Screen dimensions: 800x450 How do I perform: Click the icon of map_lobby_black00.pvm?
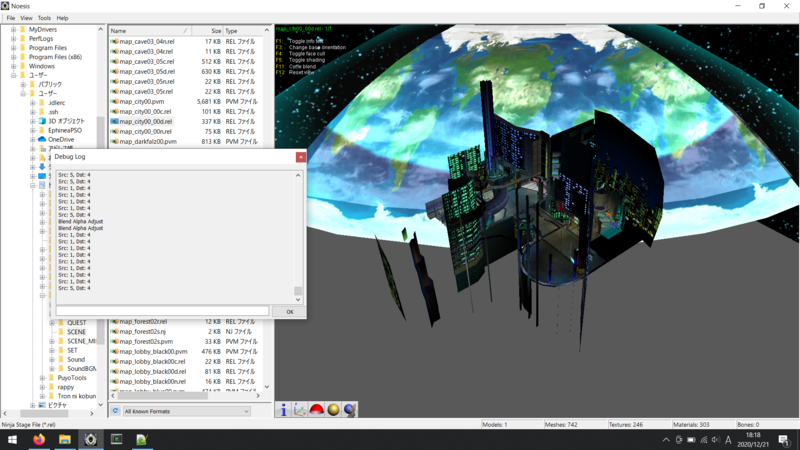click(115, 352)
